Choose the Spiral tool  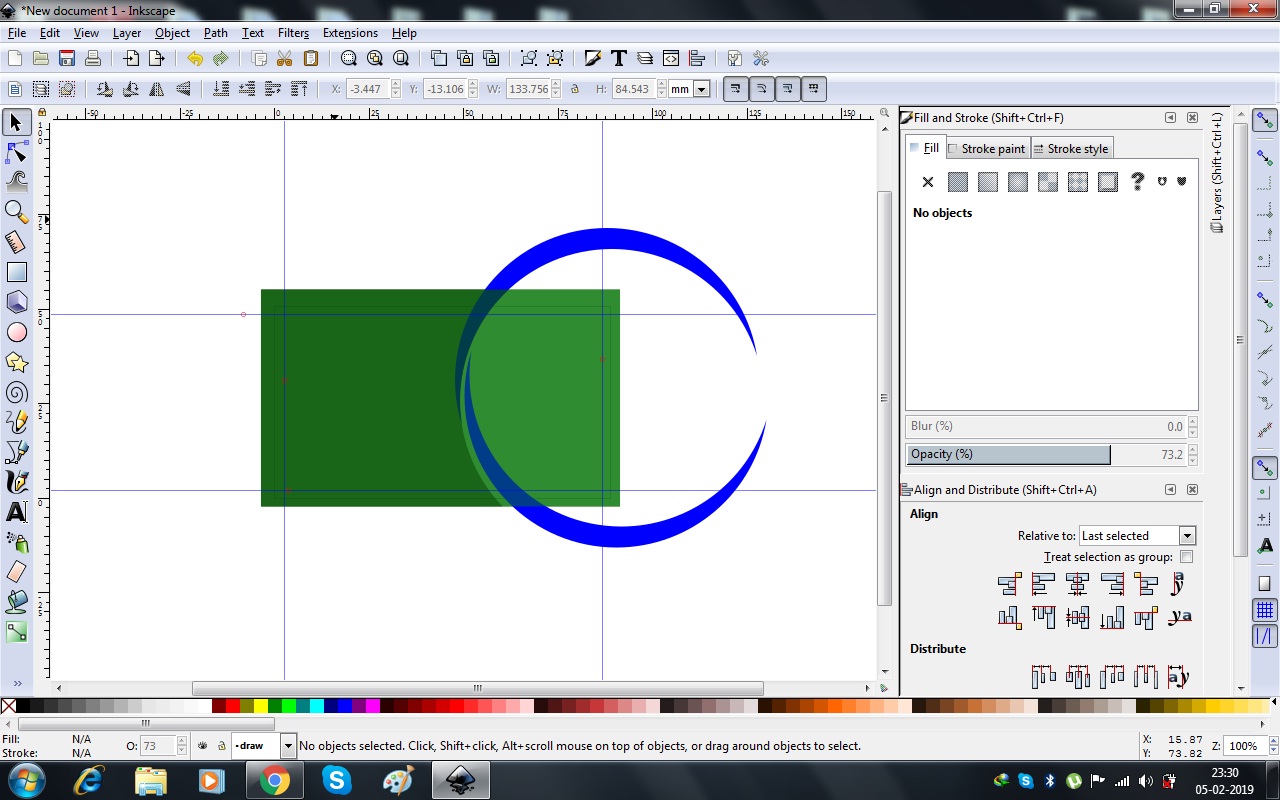[x=17, y=392]
